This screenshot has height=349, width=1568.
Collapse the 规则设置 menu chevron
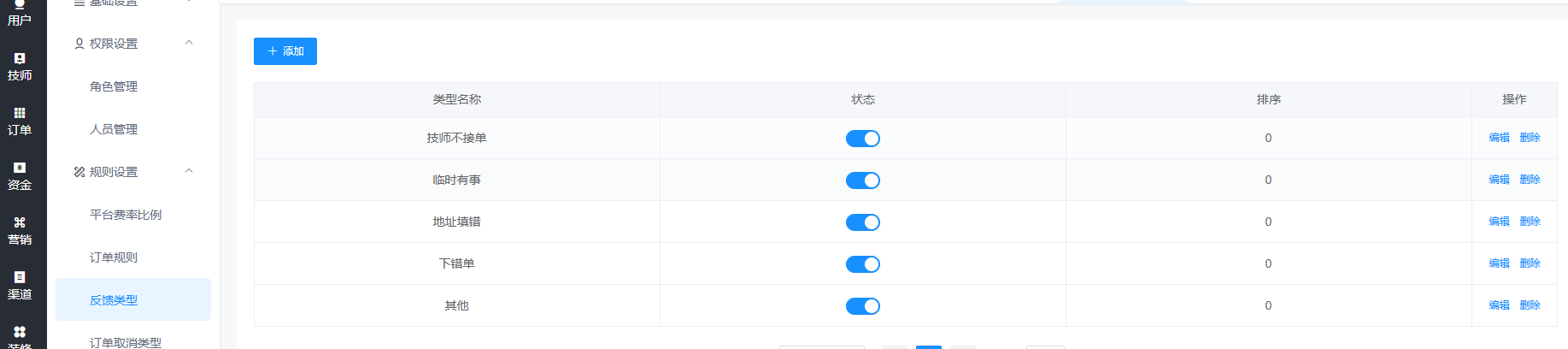[x=189, y=171]
